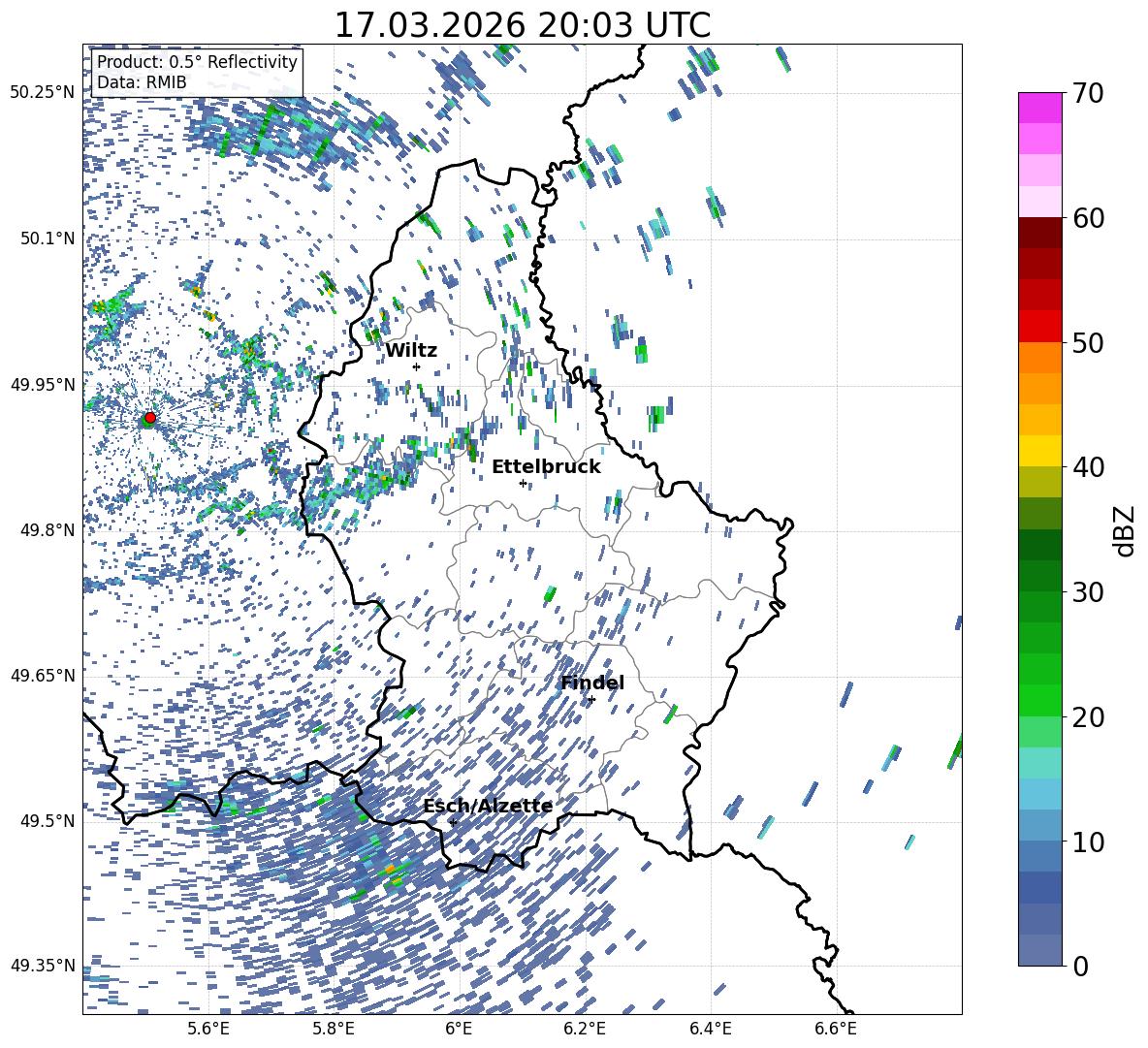1148x1048 pixels.
Task: Select the Findel city label
Action: 592,683
